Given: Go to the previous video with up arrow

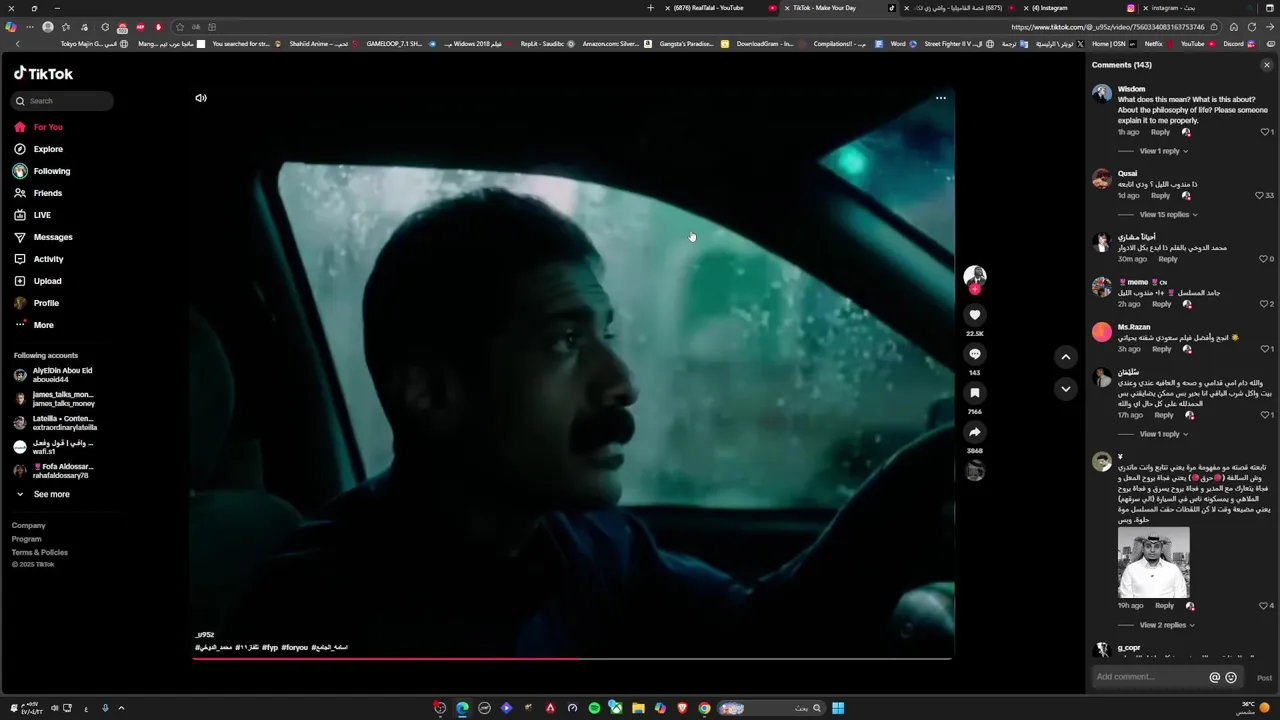Looking at the screenshot, I should [x=1066, y=357].
